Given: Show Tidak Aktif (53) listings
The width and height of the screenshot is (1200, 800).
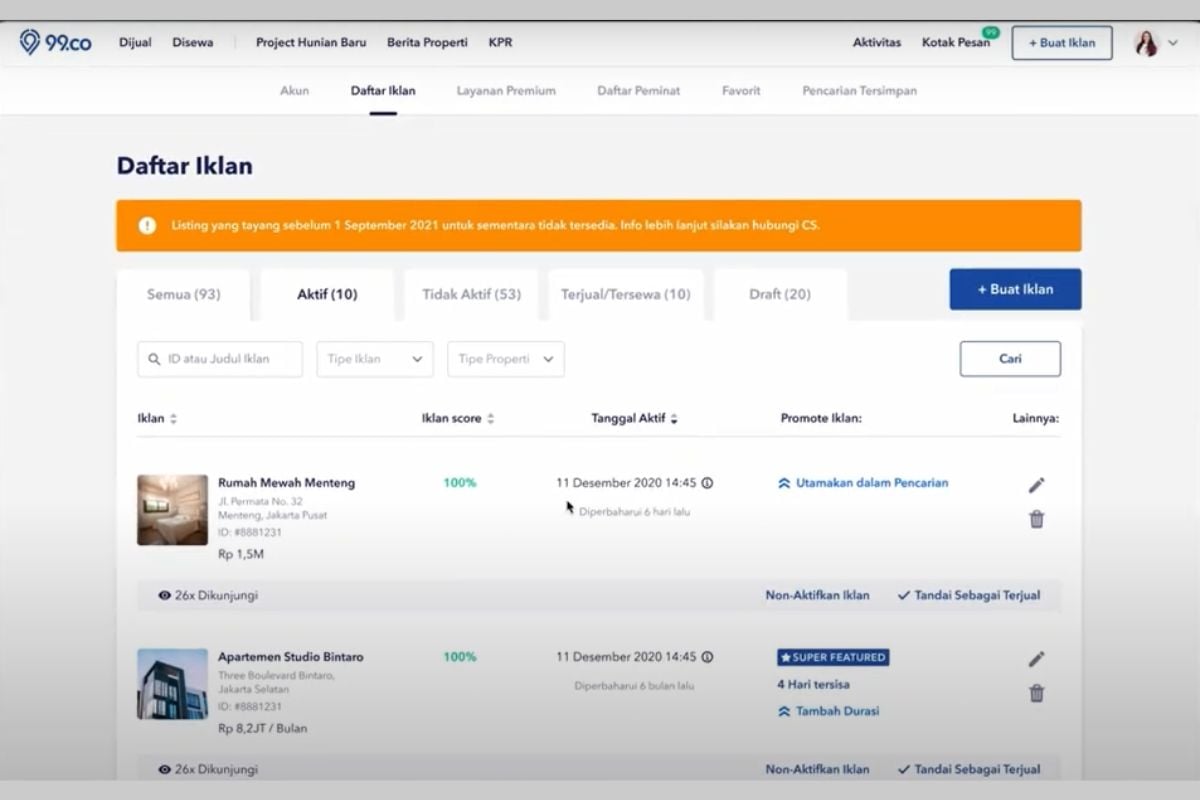Looking at the screenshot, I should [471, 294].
